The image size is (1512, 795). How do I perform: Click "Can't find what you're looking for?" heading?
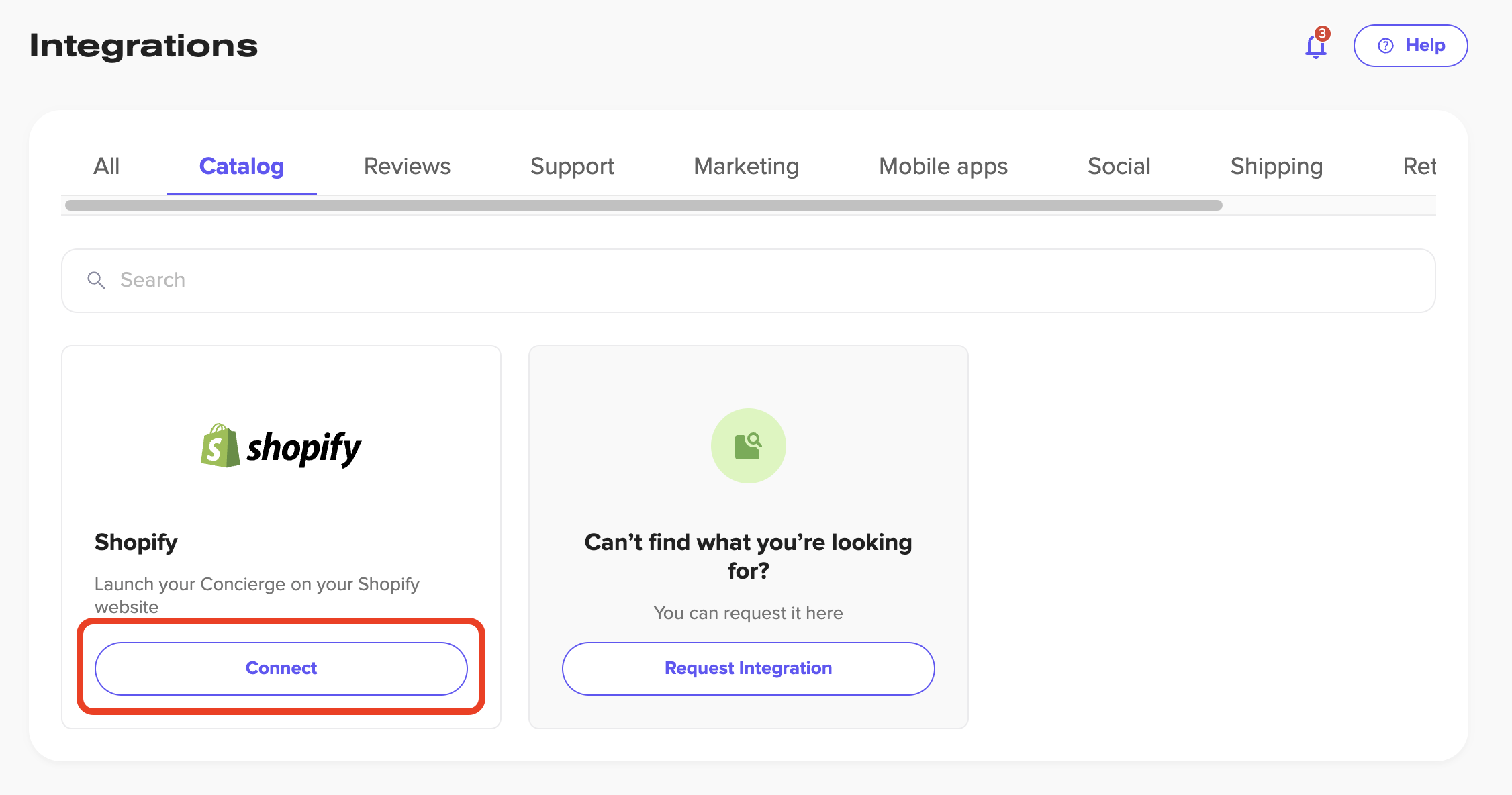[748, 556]
